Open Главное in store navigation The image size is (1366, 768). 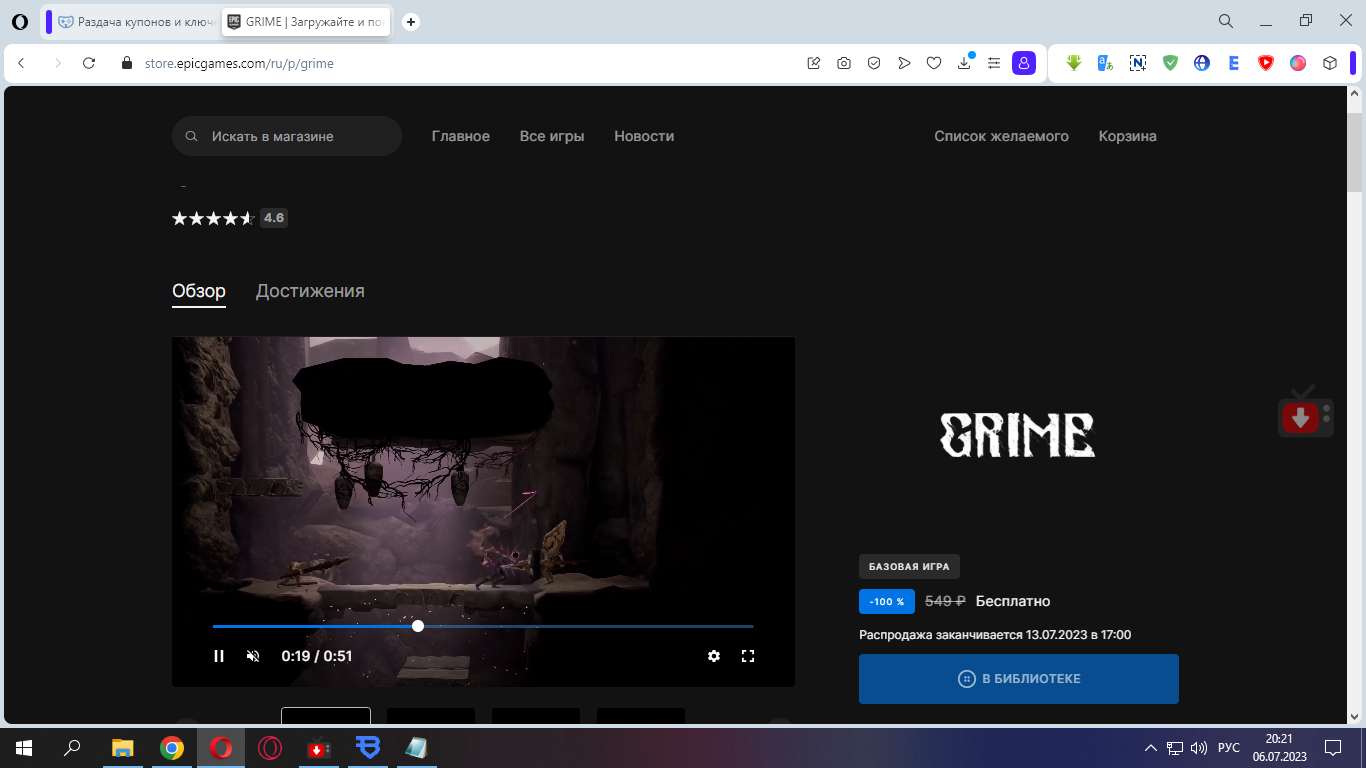click(x=461, y=136)
